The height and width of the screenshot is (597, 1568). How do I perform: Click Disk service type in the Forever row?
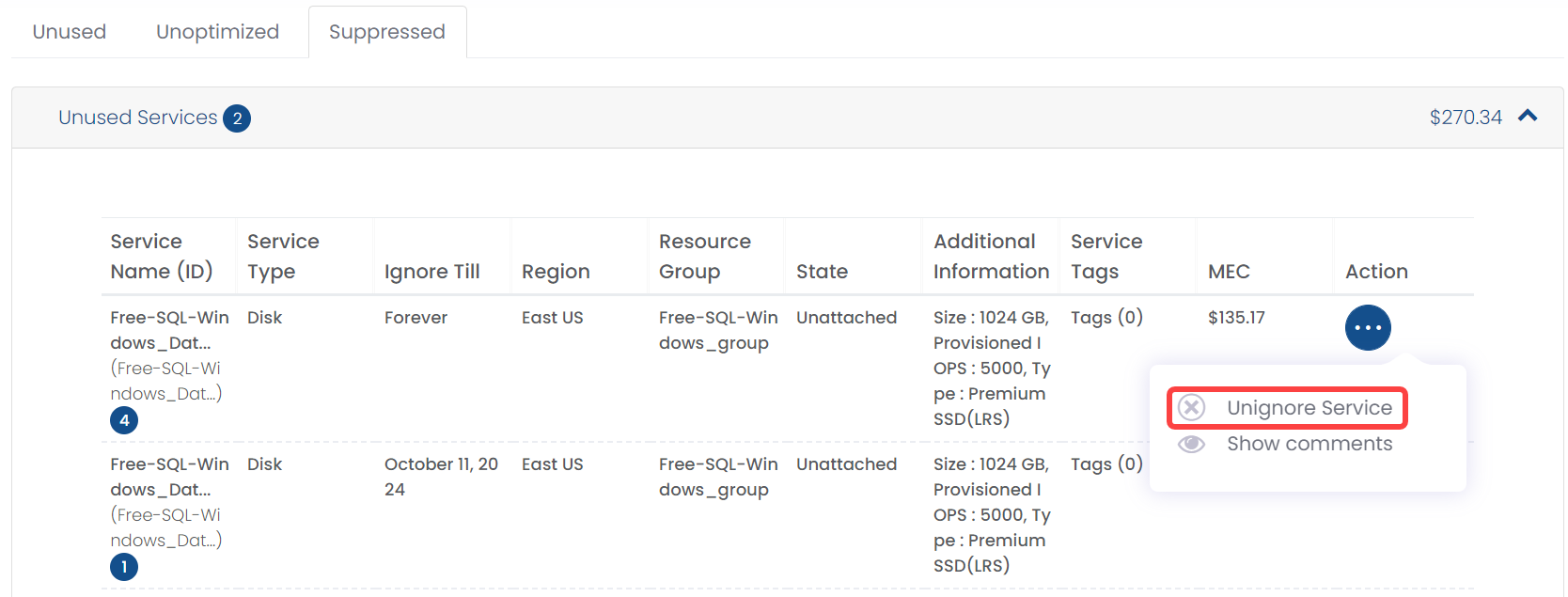[x=264, y=318]
